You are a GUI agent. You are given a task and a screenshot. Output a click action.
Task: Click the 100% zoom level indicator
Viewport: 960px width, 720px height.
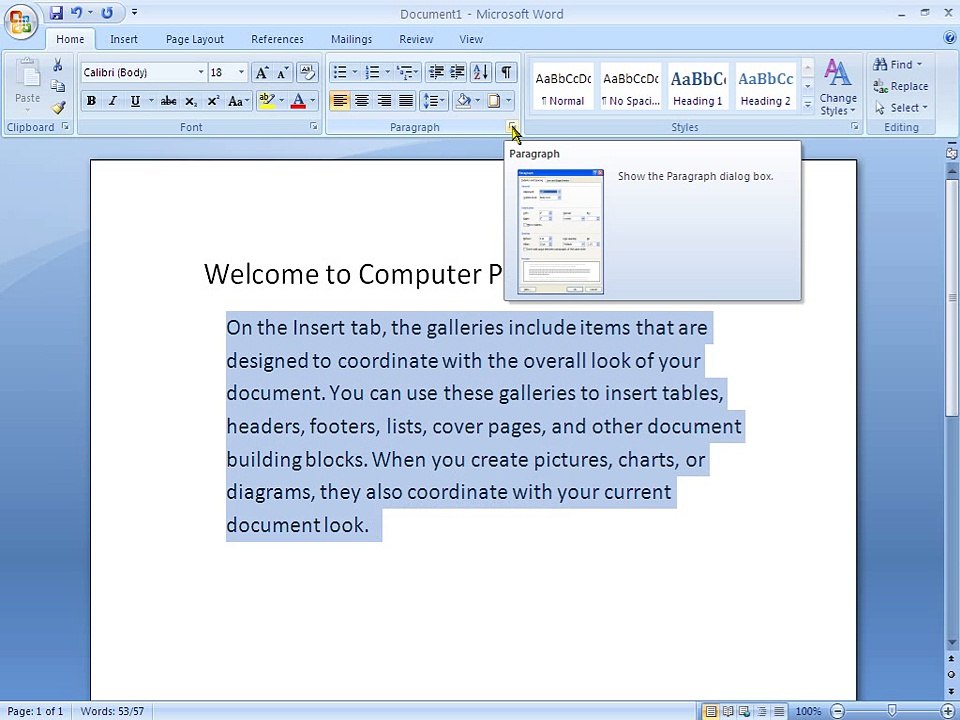(x=808, y=711)
